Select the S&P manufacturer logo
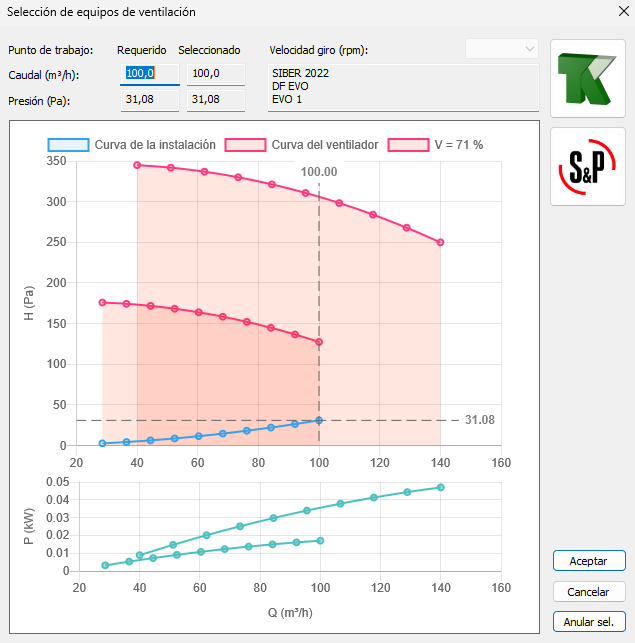Image resolution: width=635 pixels, height=643 pixels. click(587, 167)
